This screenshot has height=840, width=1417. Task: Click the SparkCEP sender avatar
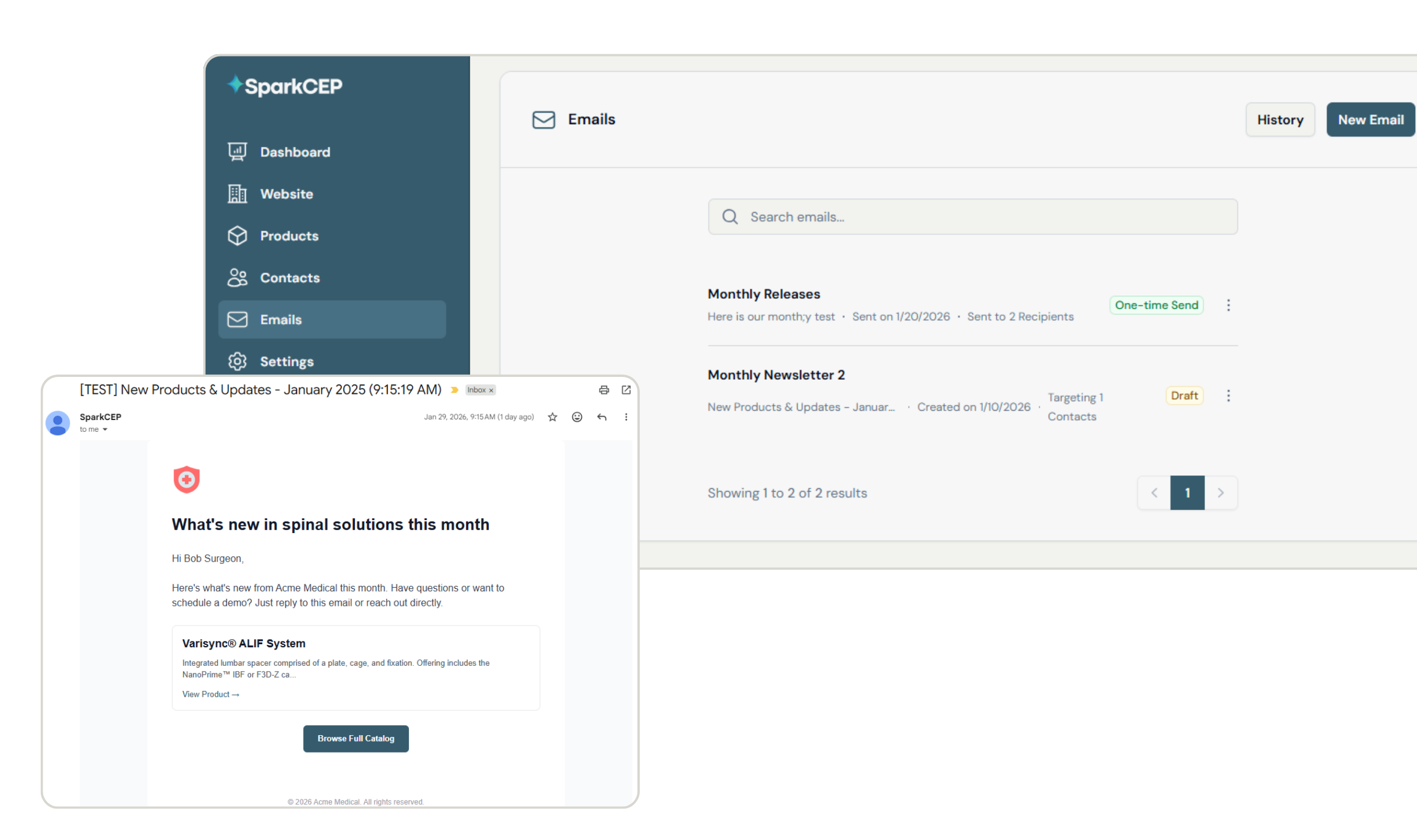pyautogui.click(x=58, y=423)
